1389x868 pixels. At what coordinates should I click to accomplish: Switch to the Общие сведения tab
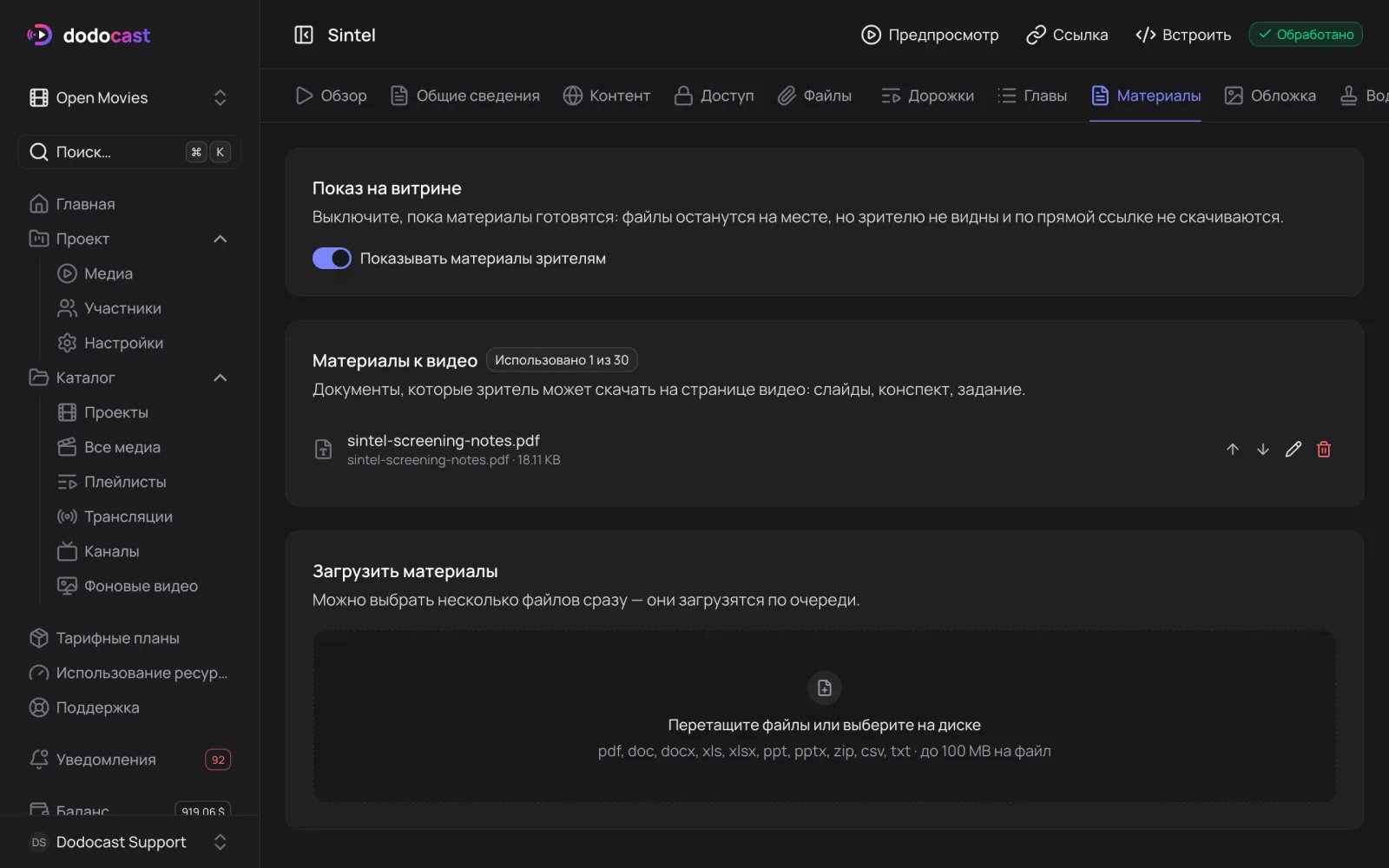[465, 95]
